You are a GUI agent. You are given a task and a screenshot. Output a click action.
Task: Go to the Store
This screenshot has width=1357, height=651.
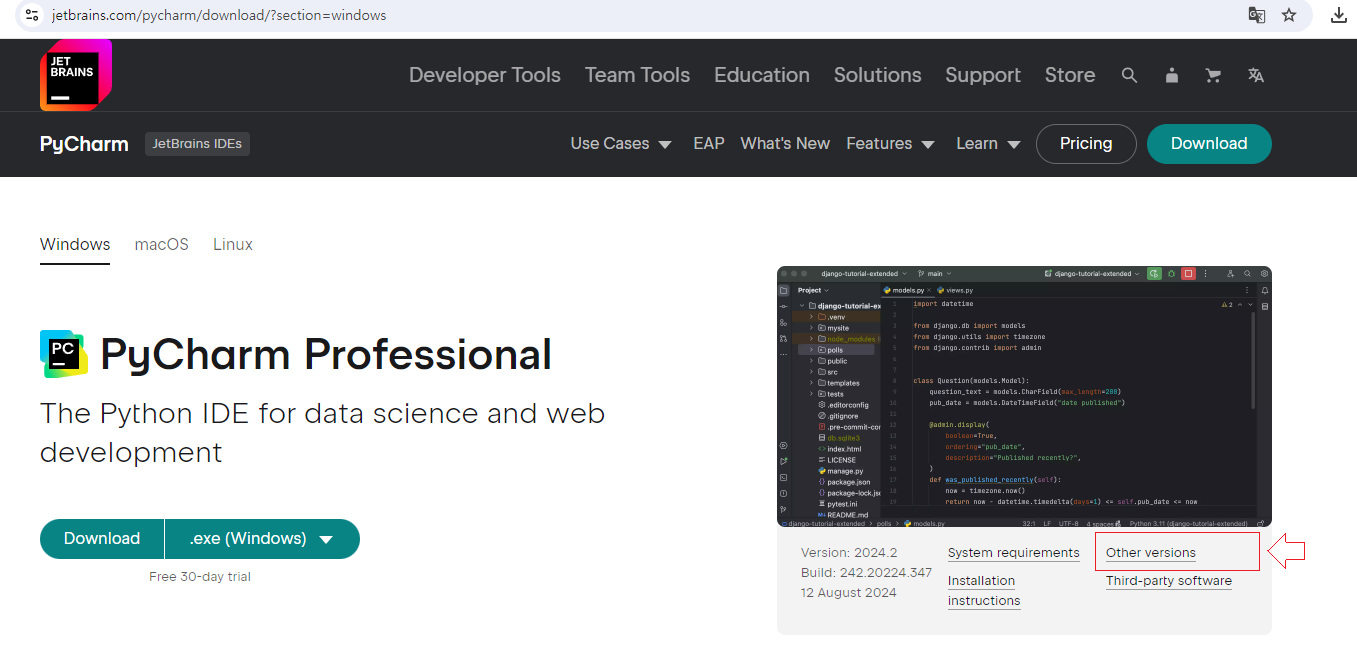[1070, 75]
